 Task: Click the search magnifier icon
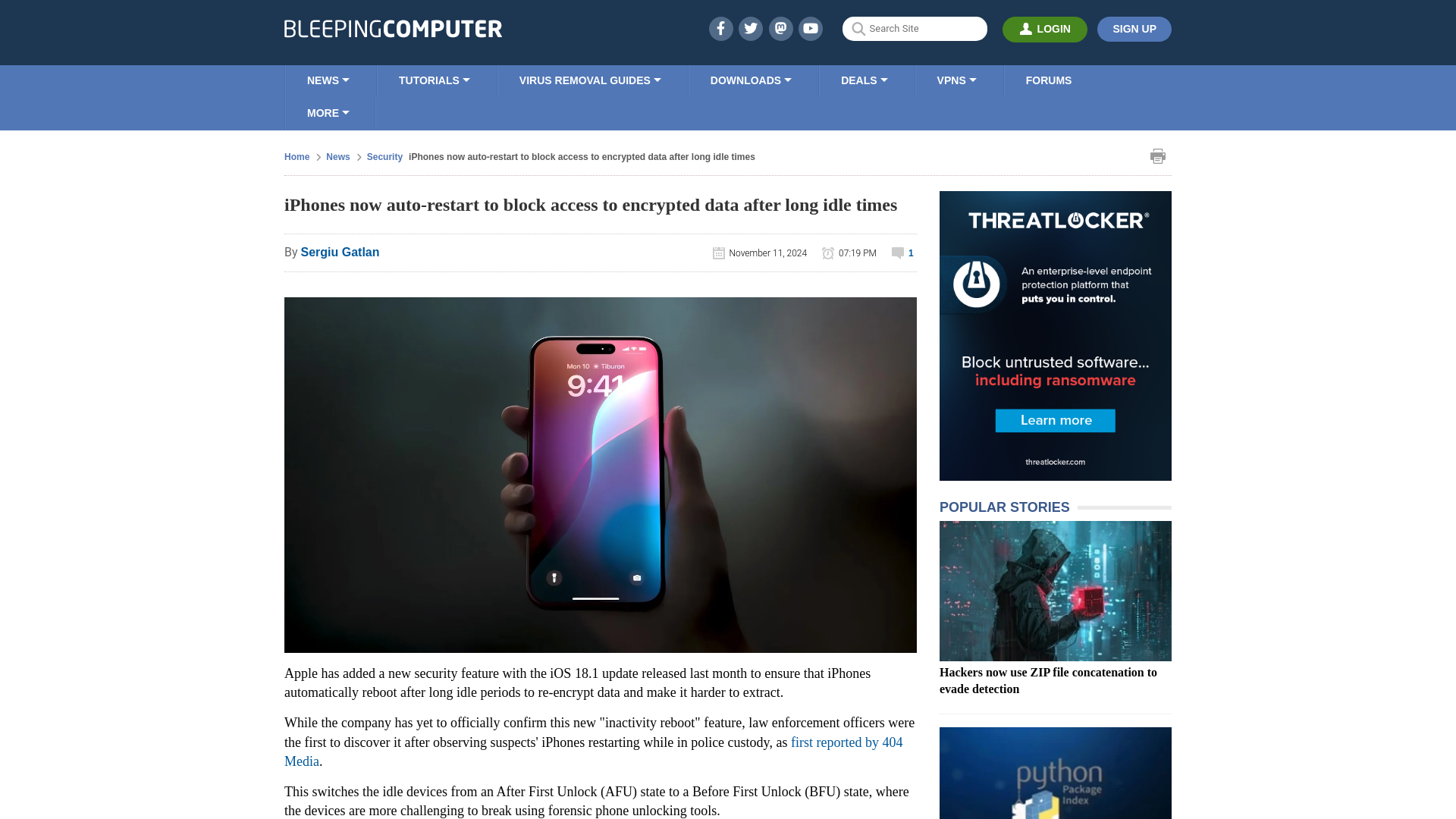pyautogui.click(x=858, y=28)
